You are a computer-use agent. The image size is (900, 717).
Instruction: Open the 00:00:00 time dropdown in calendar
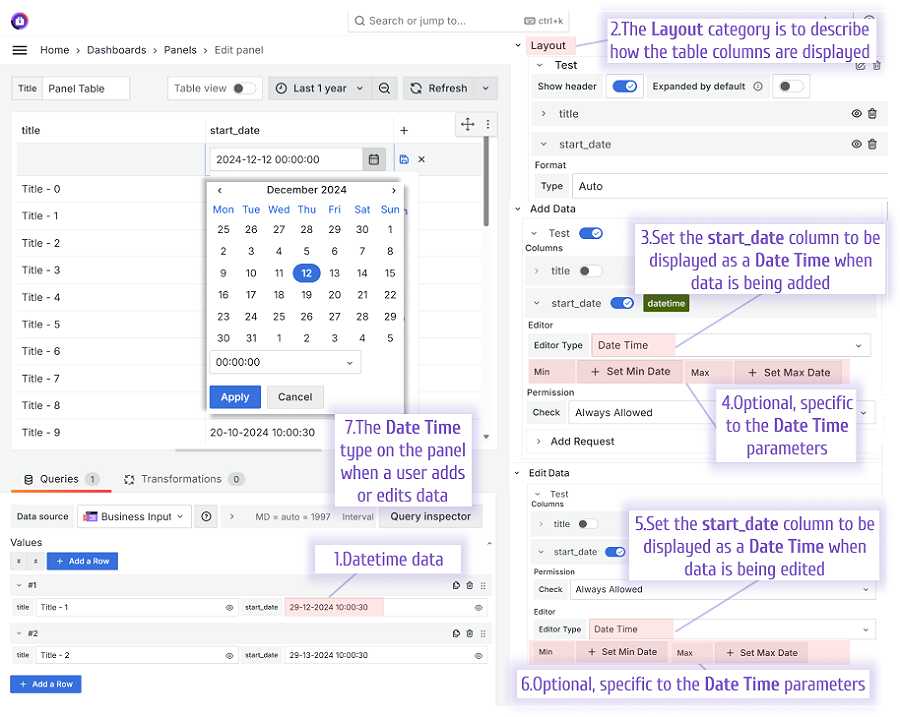click(x=285, y=362)
